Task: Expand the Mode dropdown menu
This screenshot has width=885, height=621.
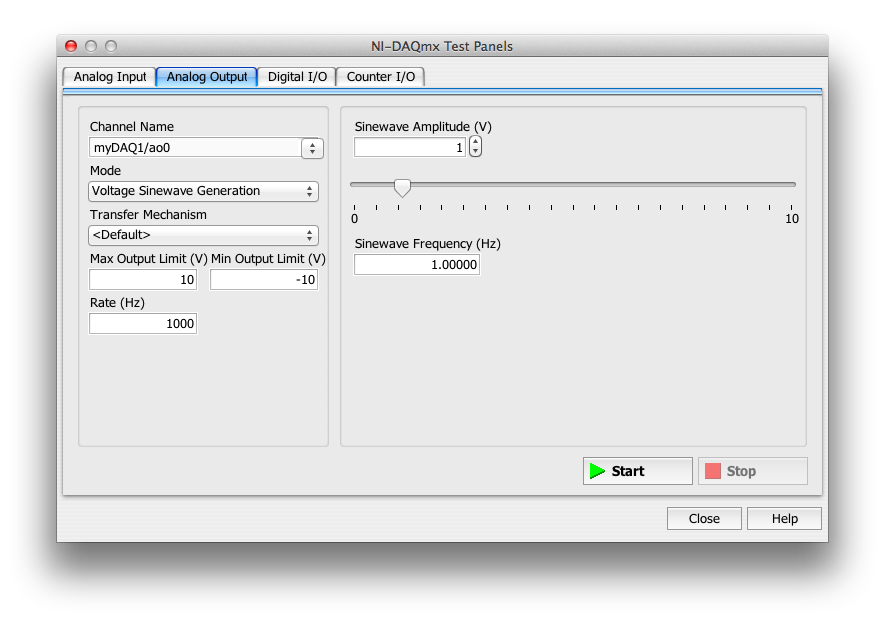Action: pos(204,191)
